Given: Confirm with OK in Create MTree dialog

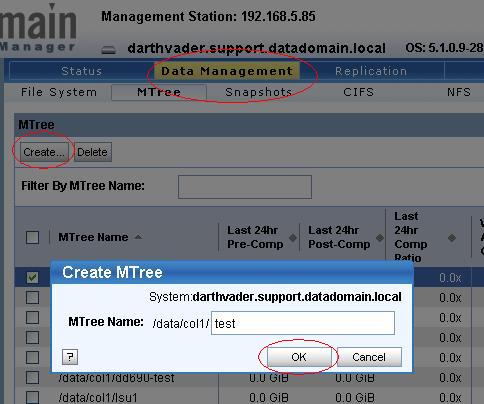Looking at the screenshot, I should pyautogui.click(x=299, y=357).
